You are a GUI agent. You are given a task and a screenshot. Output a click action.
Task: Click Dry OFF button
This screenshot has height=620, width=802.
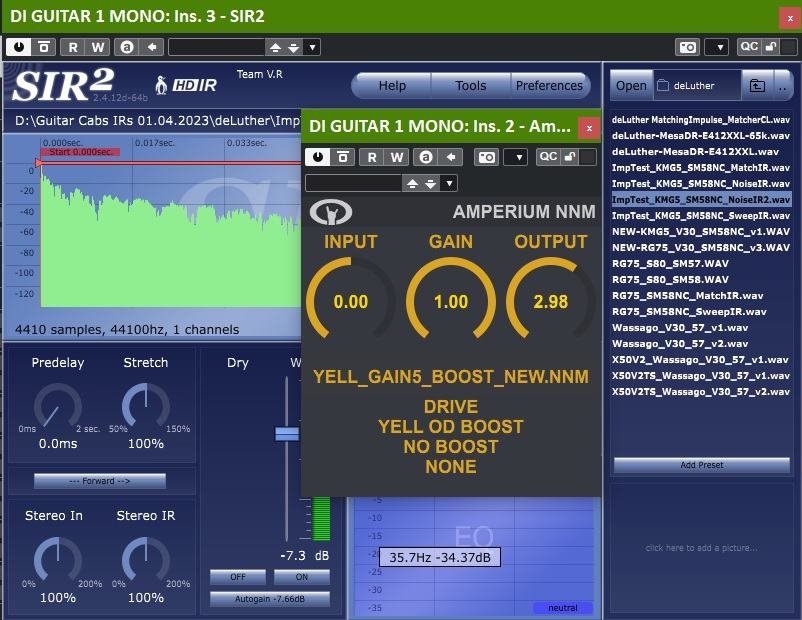[238, 577]
